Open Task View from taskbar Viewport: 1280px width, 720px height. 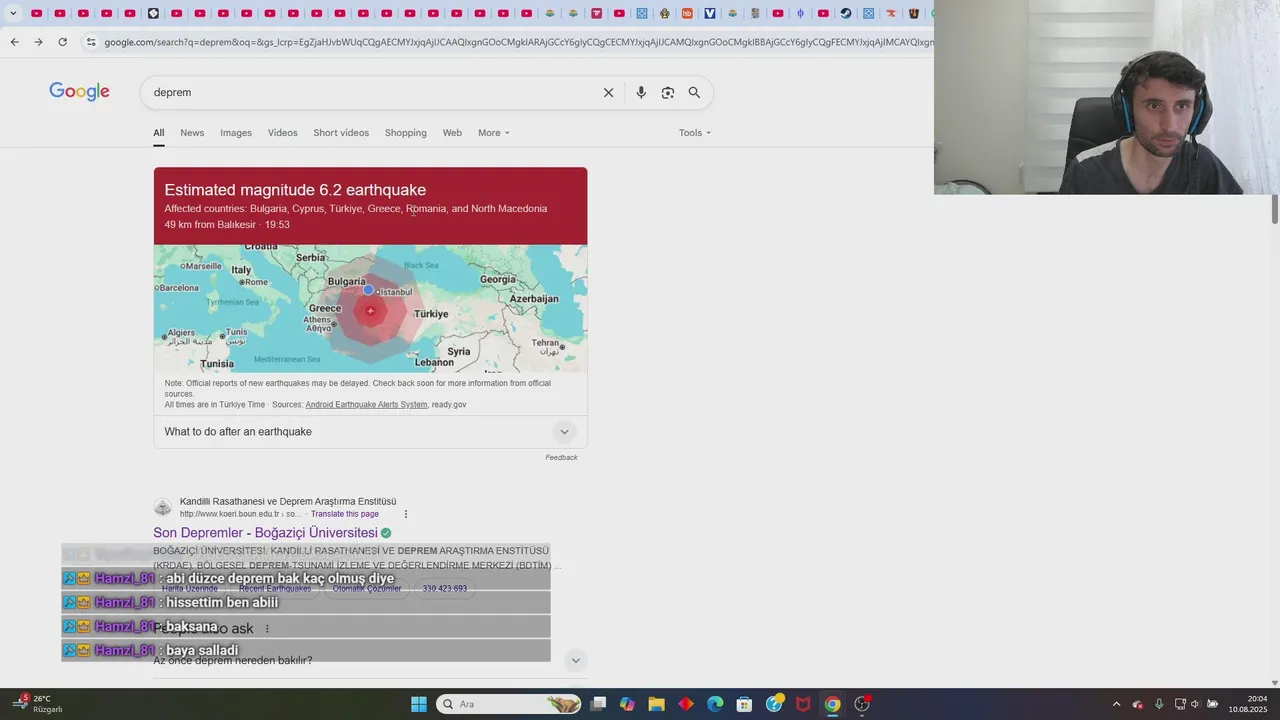[598, 704]
